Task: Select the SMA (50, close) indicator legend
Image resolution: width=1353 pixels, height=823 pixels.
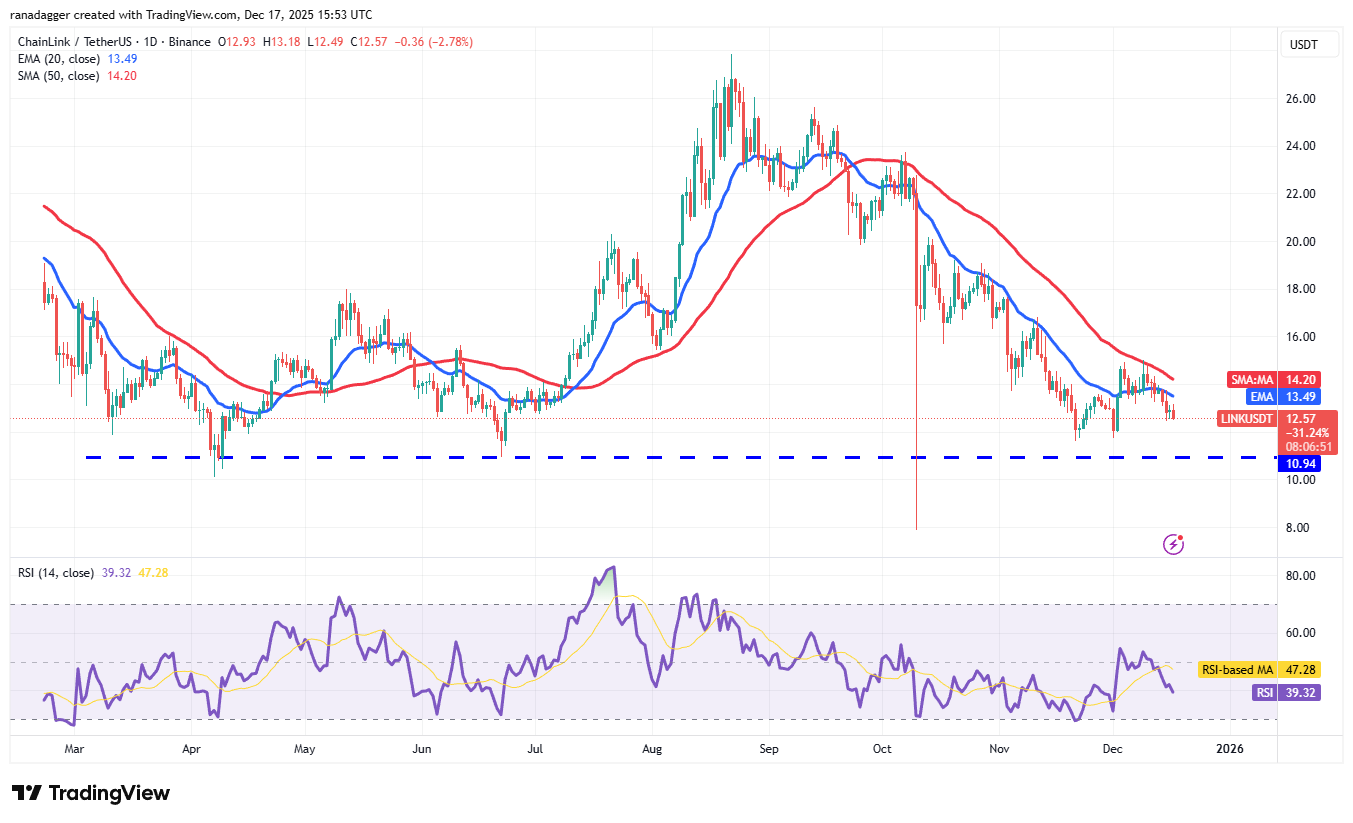Action: pos(60,75)
